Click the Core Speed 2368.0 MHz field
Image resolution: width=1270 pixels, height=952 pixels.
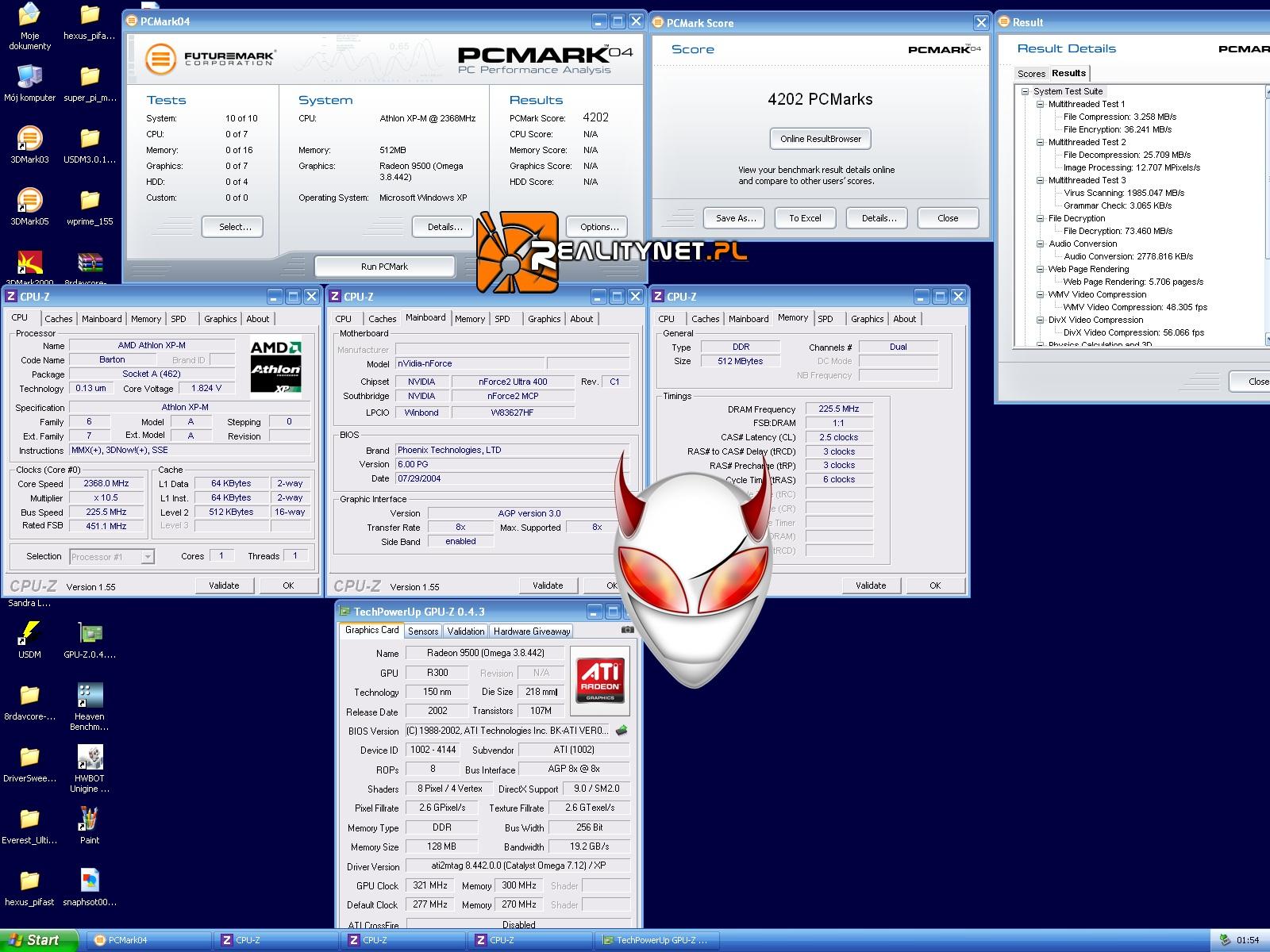coord(106,483)
